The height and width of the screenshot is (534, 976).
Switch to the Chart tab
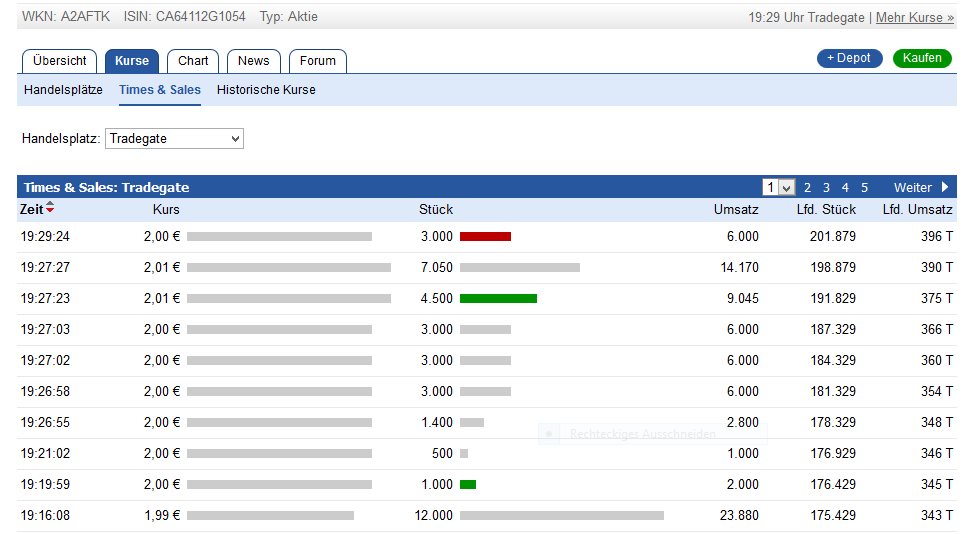point(193,61)
